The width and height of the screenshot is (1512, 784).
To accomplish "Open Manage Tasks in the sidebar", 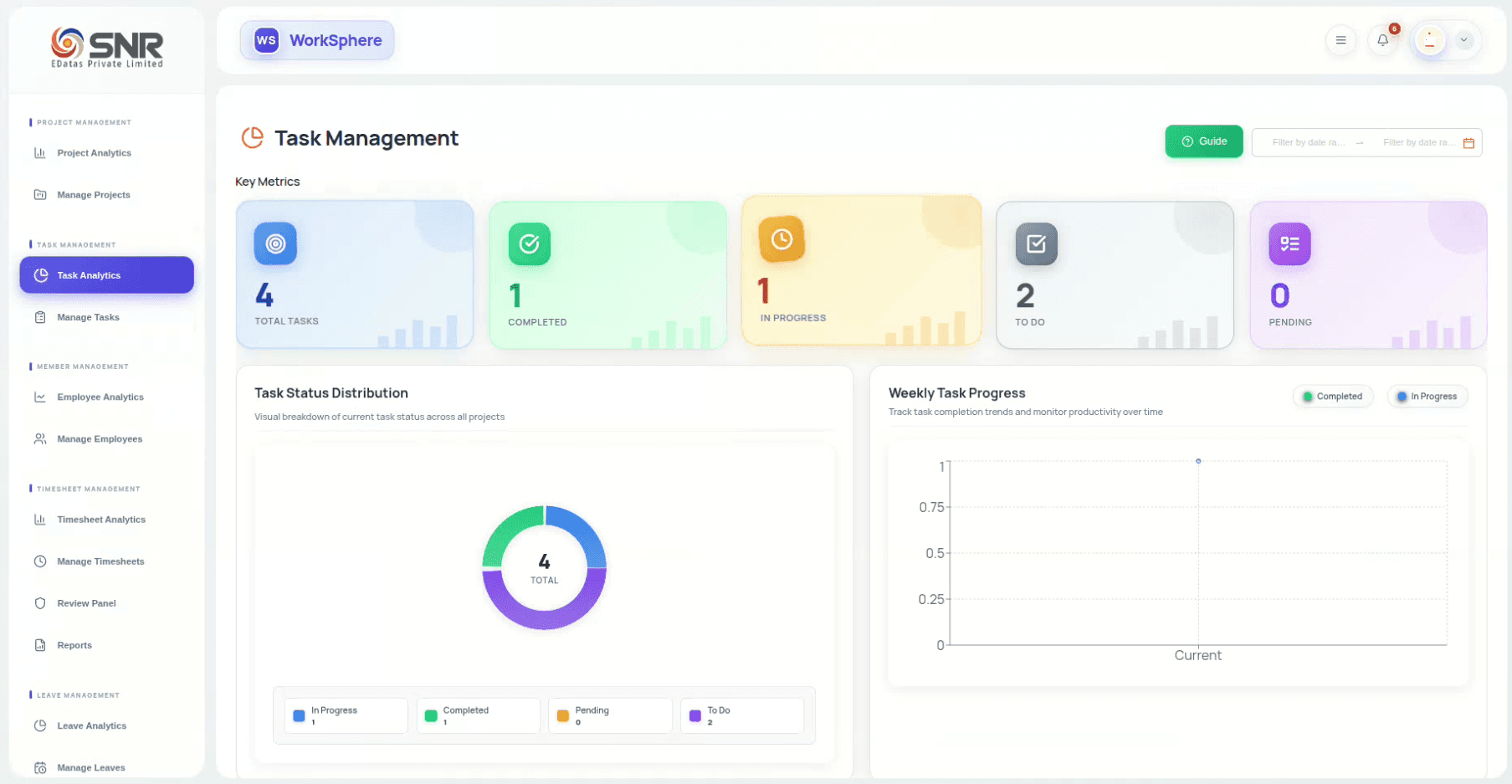I will pos(88,317).
